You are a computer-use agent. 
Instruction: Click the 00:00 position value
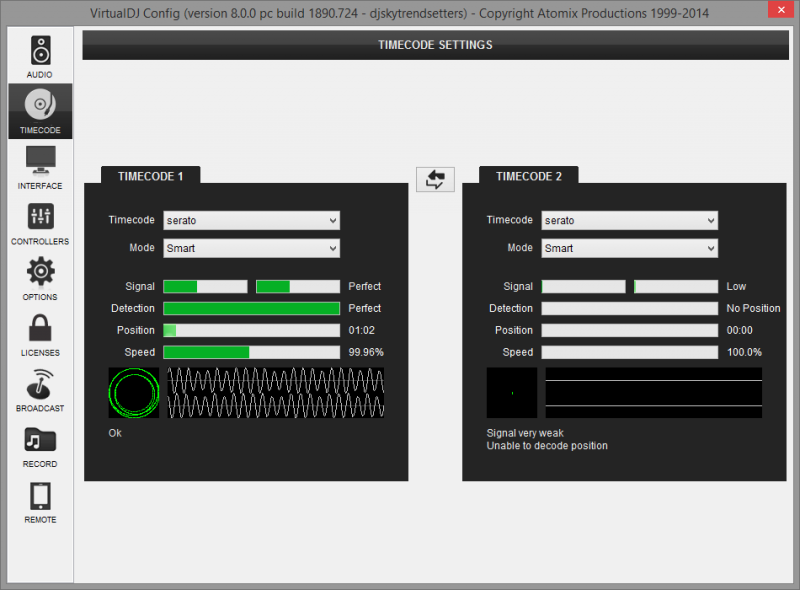[740, 330]
